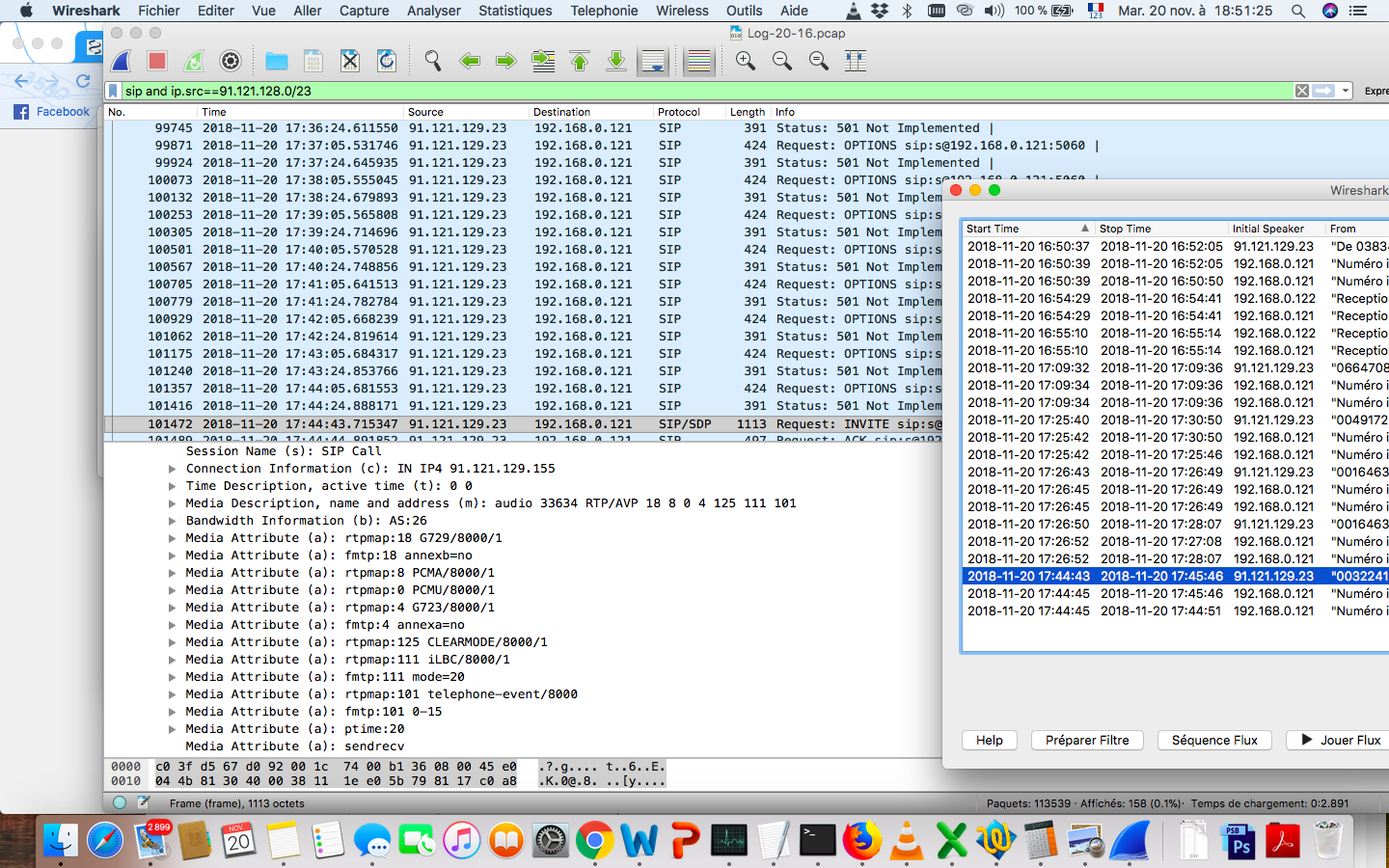Open expert information circle in the status bar

tap(120, 802)
